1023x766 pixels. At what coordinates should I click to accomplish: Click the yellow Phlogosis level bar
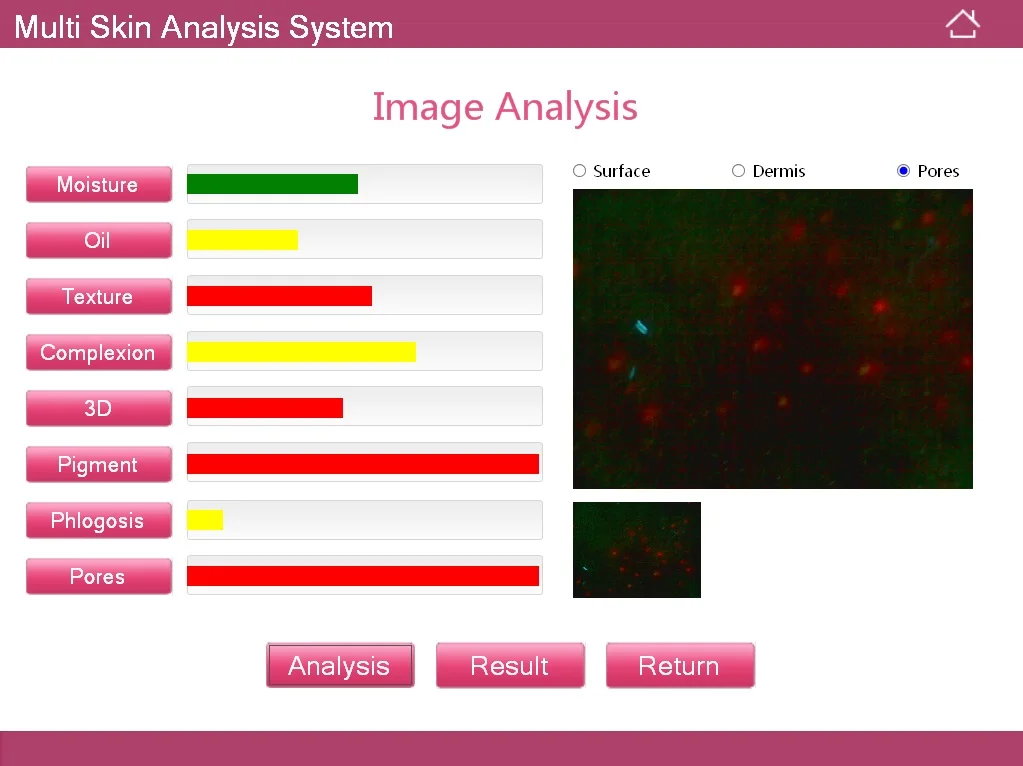(x=205, y=520)
